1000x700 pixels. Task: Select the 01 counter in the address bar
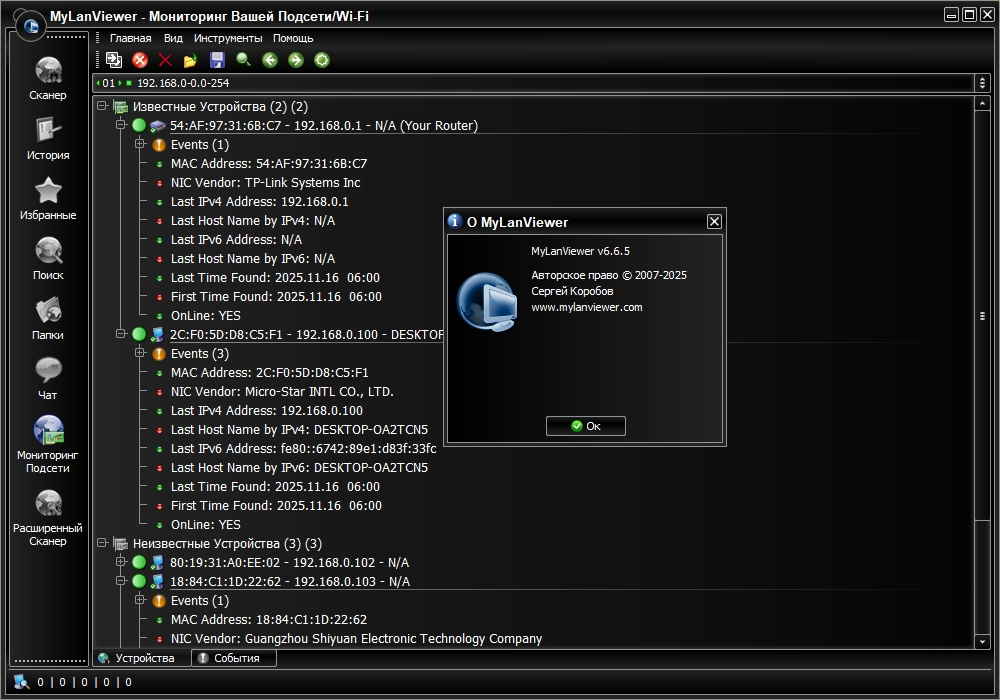pos(108,83)
